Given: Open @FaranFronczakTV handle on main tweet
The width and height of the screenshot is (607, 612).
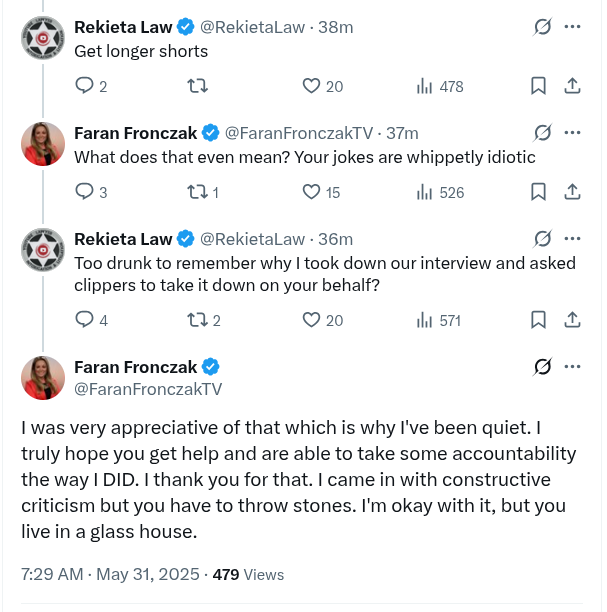Looking at the screenshot, I should (x=148, y=389).
